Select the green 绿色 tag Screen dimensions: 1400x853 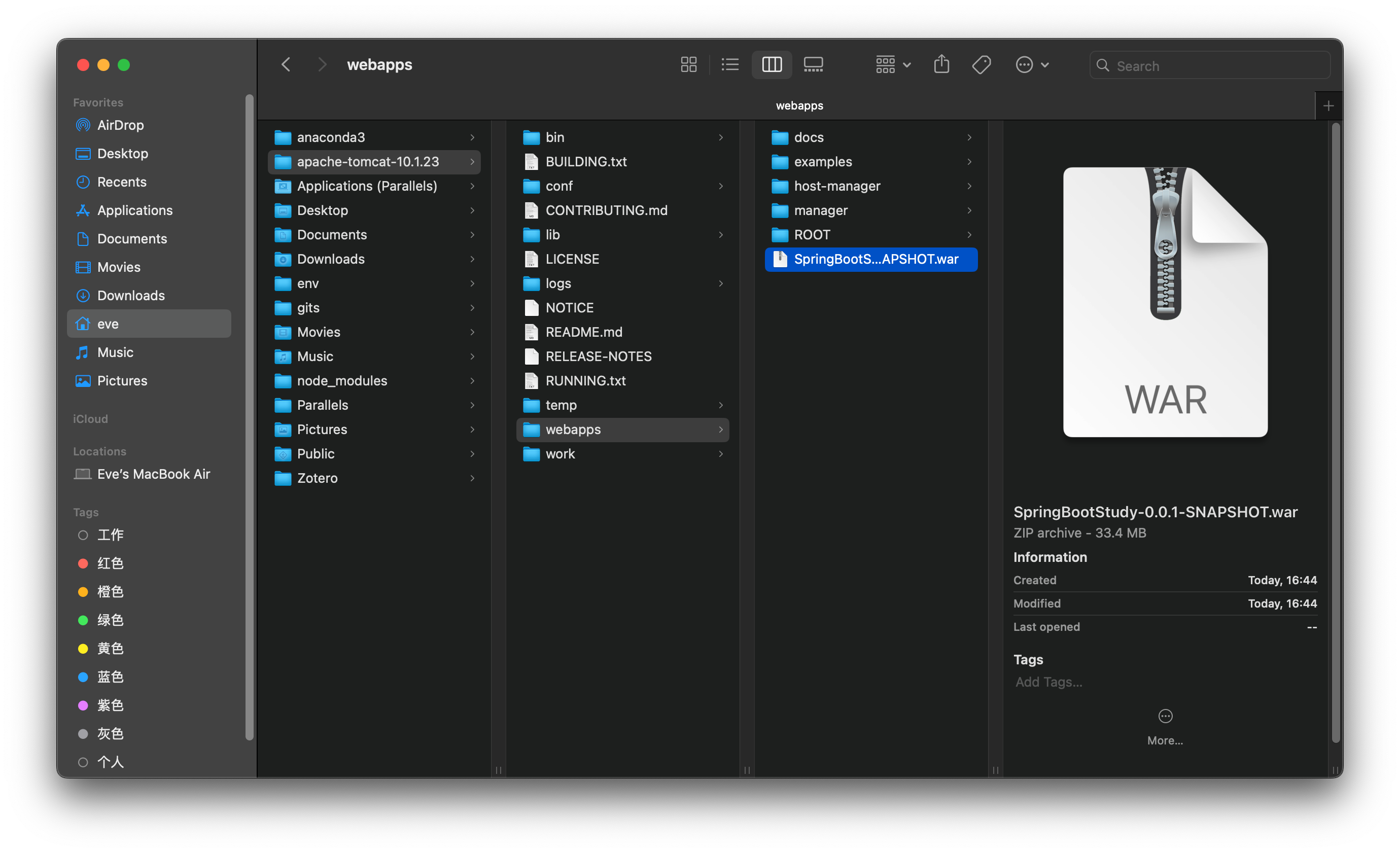click(110, 620)
